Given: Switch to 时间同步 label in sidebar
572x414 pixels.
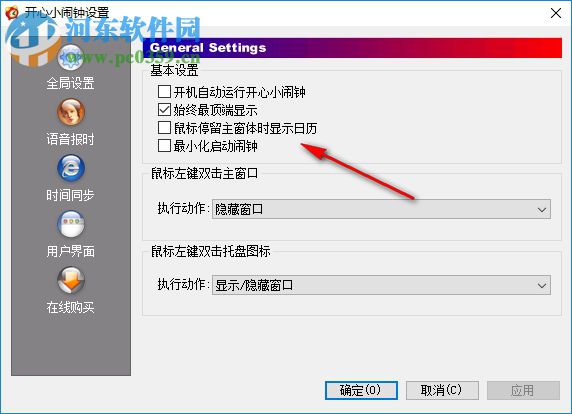Looking at the screenshot, I should point(70,195).
